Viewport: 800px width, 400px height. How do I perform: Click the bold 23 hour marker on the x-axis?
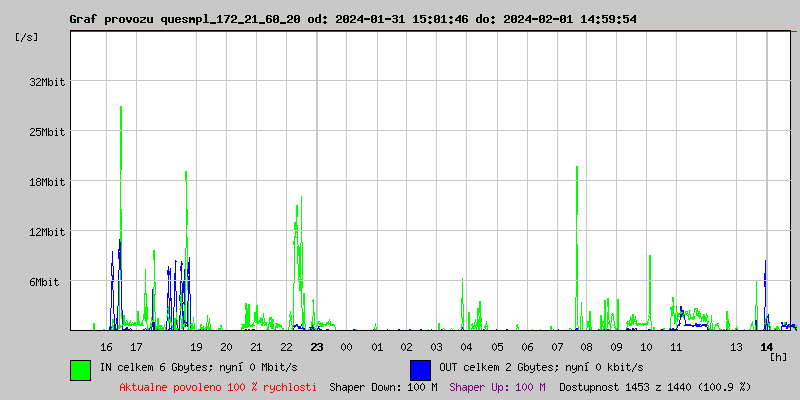pos(316,347)
